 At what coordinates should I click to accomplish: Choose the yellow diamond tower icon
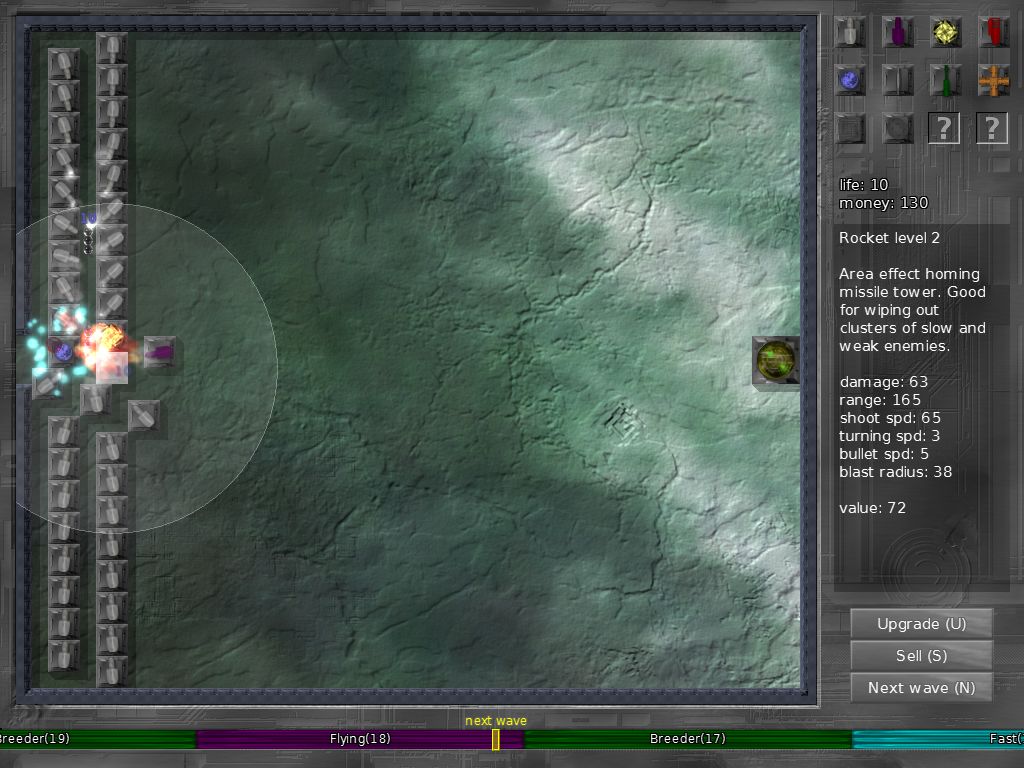coord(946,32)
